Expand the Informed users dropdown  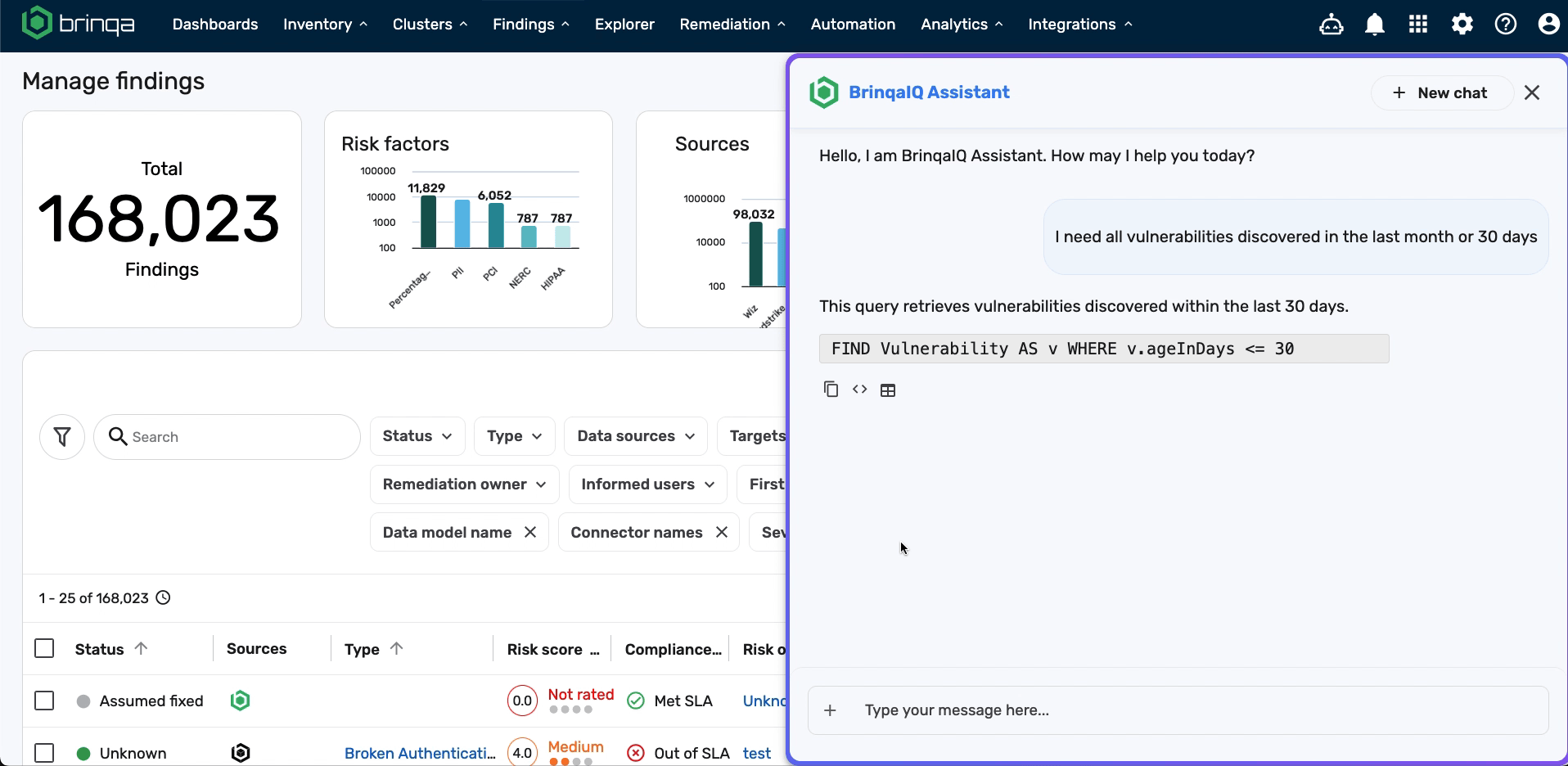coord(647,484)
